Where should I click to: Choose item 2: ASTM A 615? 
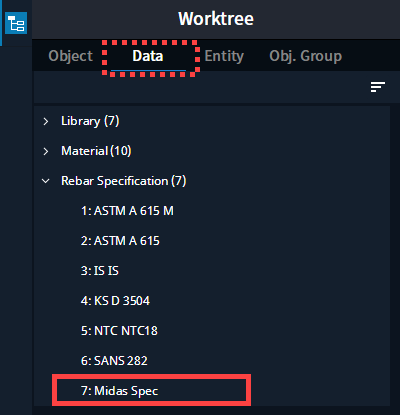click(120, 241)
